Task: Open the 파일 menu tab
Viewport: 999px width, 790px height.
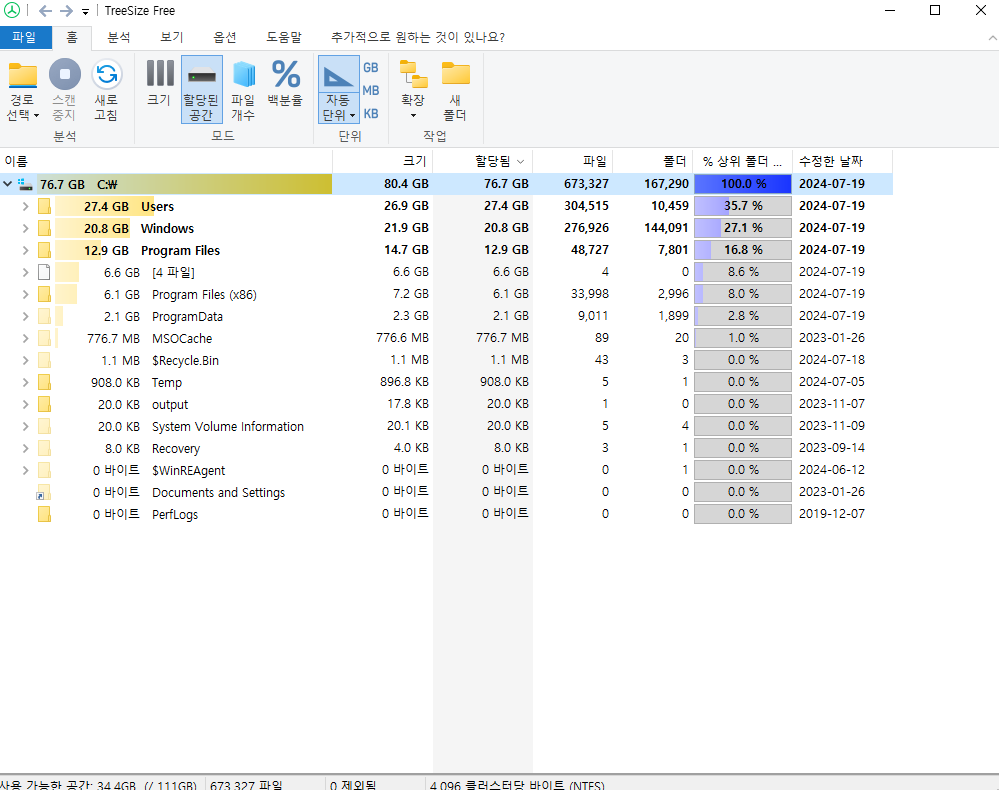Action: coord(24,37)
